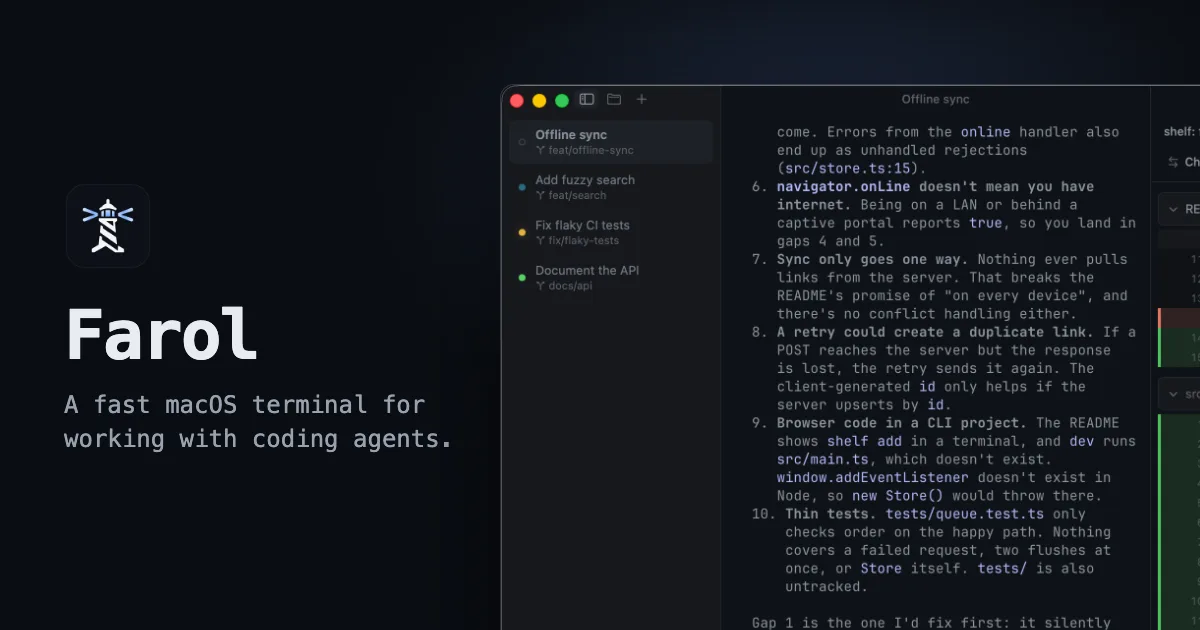Image resolution: width=1200 pixels, height=630 pixels.
Task: Open the Add fuzzy search session
Action: tap(611, 187)
